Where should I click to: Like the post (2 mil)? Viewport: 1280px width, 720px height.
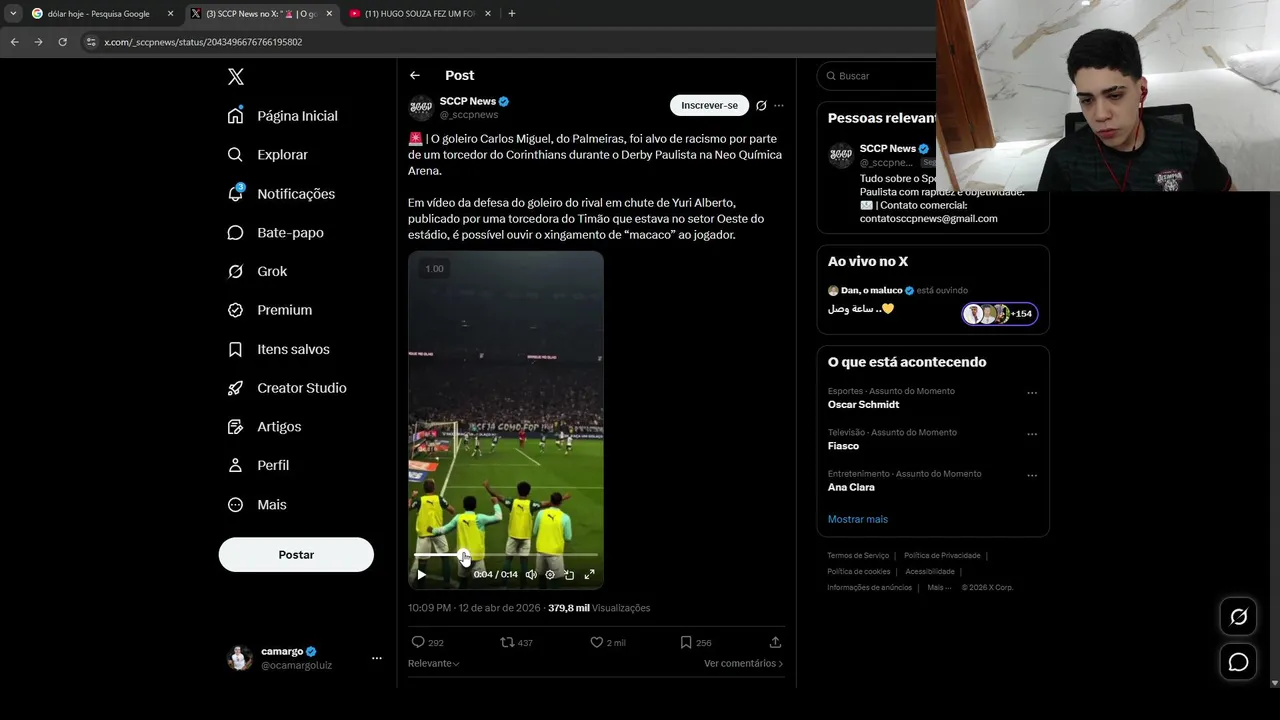607,643
